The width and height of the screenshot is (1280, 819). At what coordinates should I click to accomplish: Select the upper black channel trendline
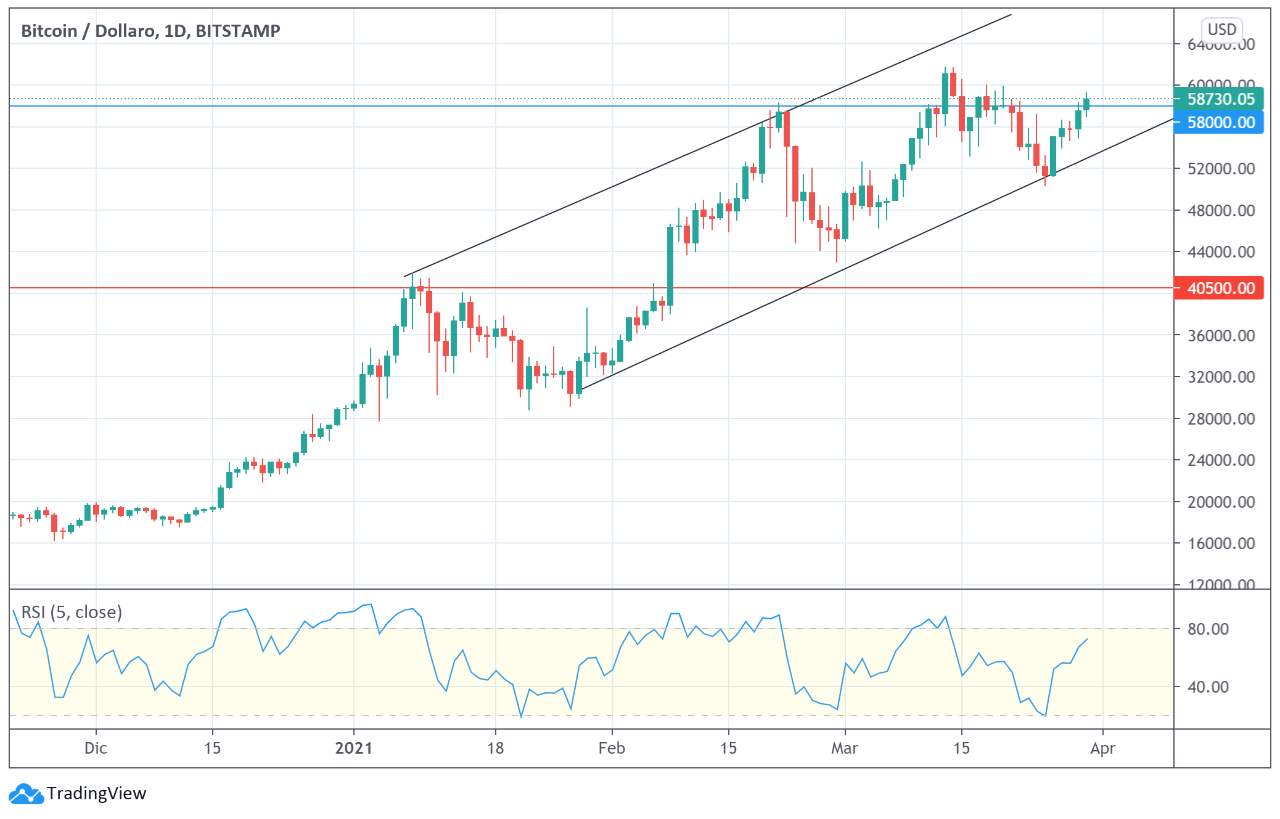coord(708,146)
